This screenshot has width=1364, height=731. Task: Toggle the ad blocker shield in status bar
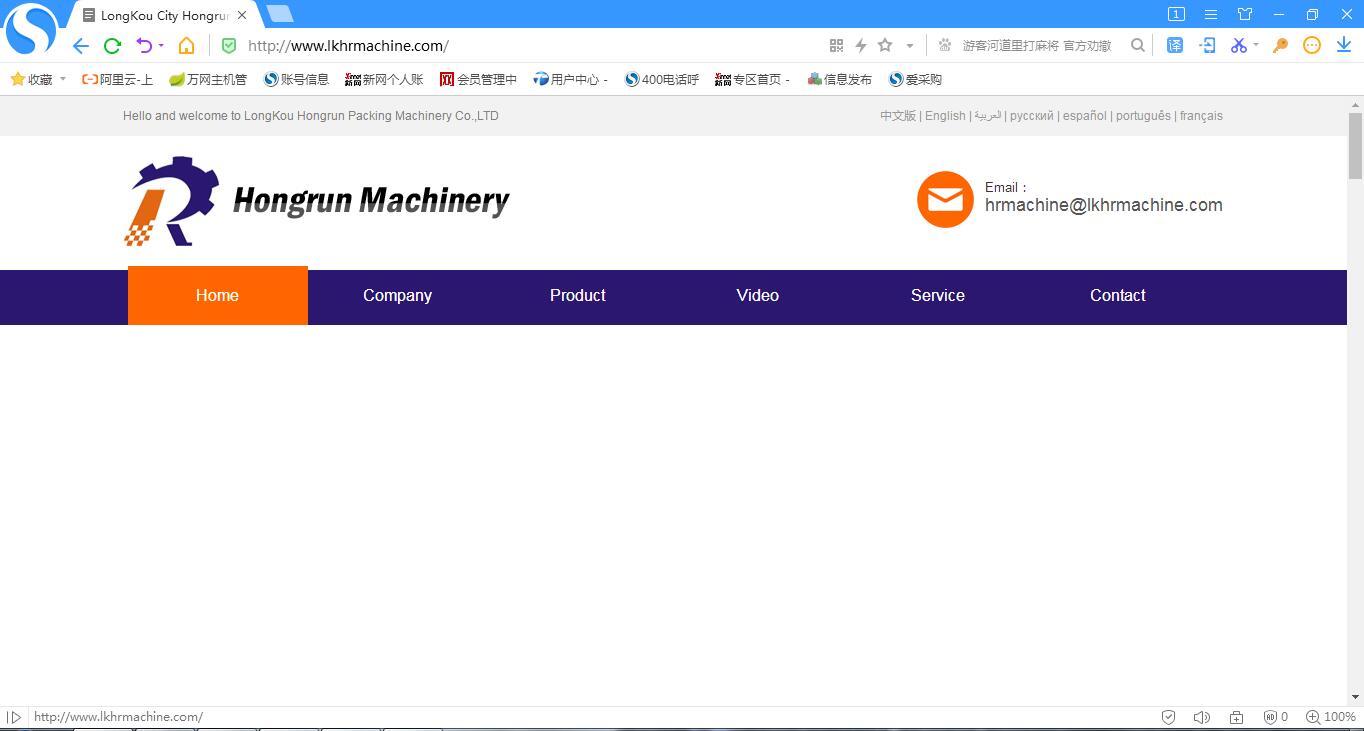pyautogui.click(x=1168, y=717)
